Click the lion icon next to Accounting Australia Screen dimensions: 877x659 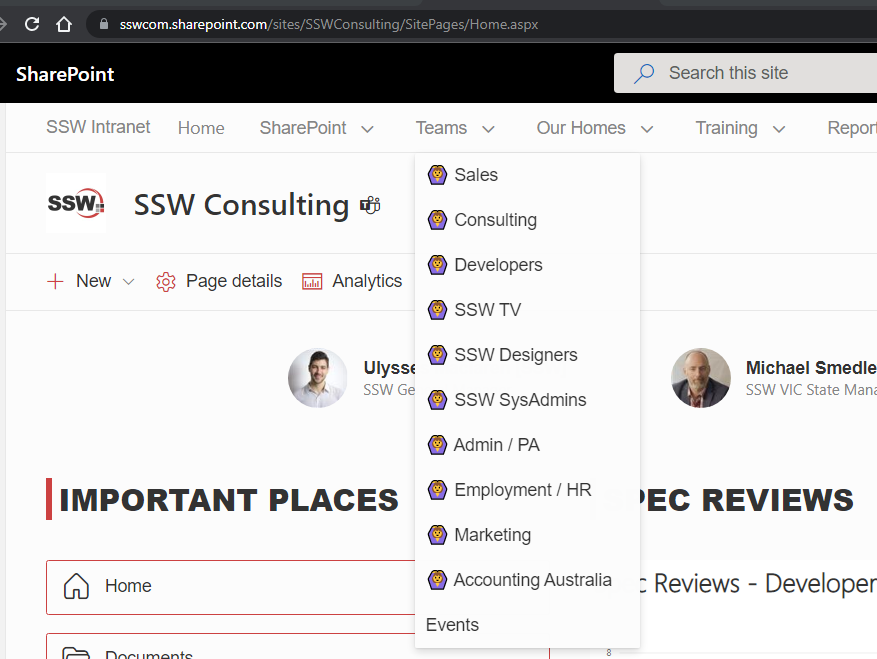point(437,580)
